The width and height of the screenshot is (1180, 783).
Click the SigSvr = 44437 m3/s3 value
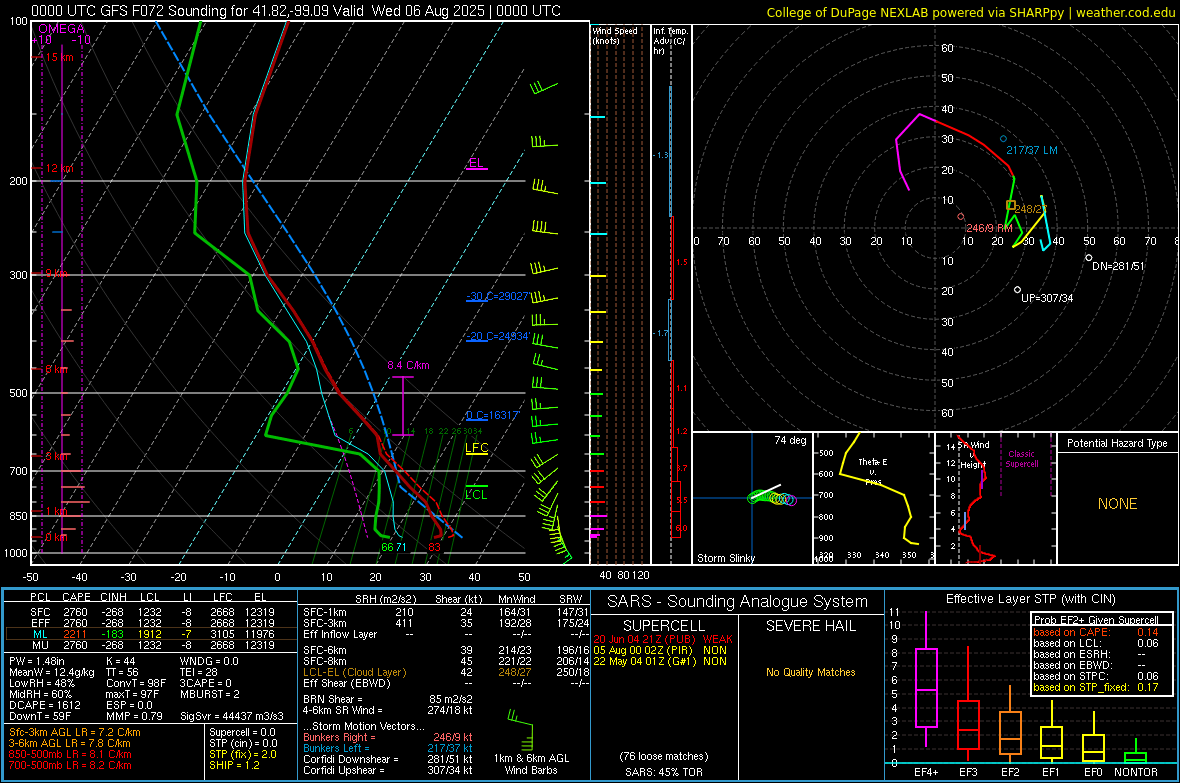(232, 716)
